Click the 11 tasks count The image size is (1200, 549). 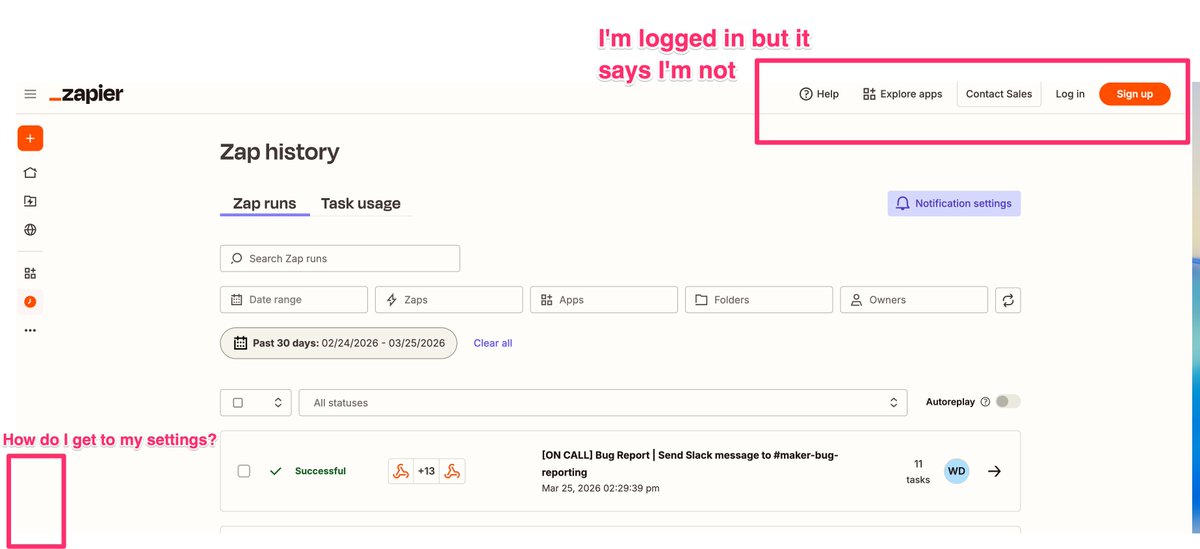(918, 472)
